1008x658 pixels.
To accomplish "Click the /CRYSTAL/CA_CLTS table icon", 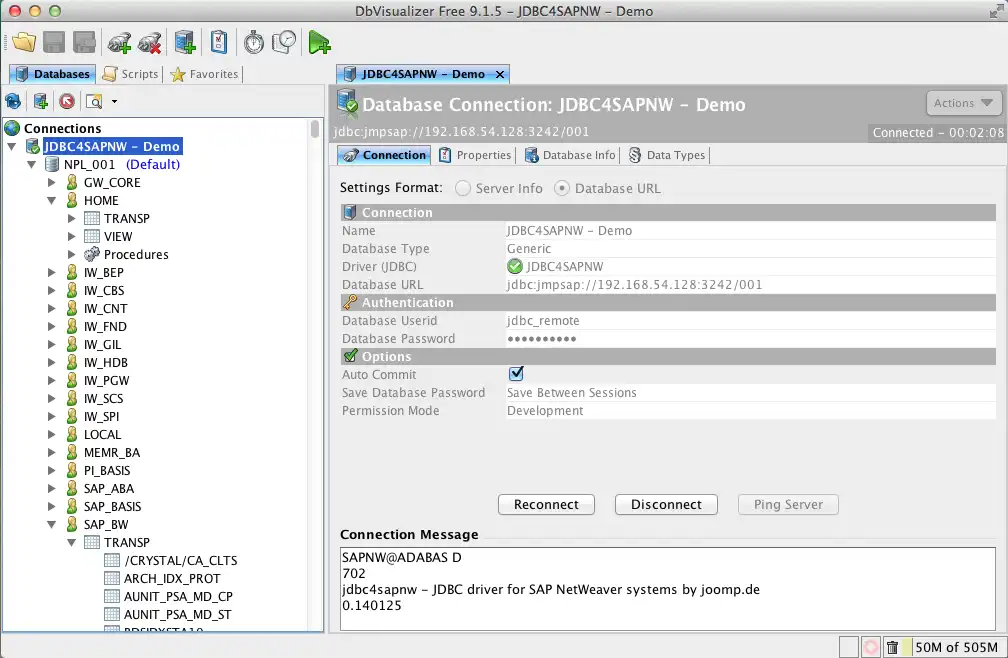I will pos(112,560).
